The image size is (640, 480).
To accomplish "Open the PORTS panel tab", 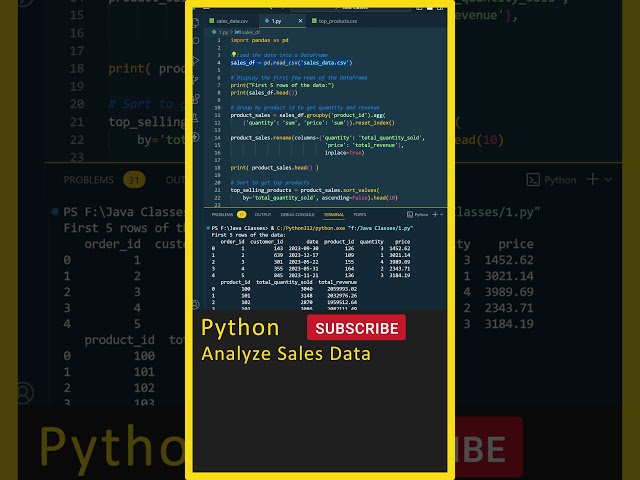I will pyautogui.click(x=360, y=214).
